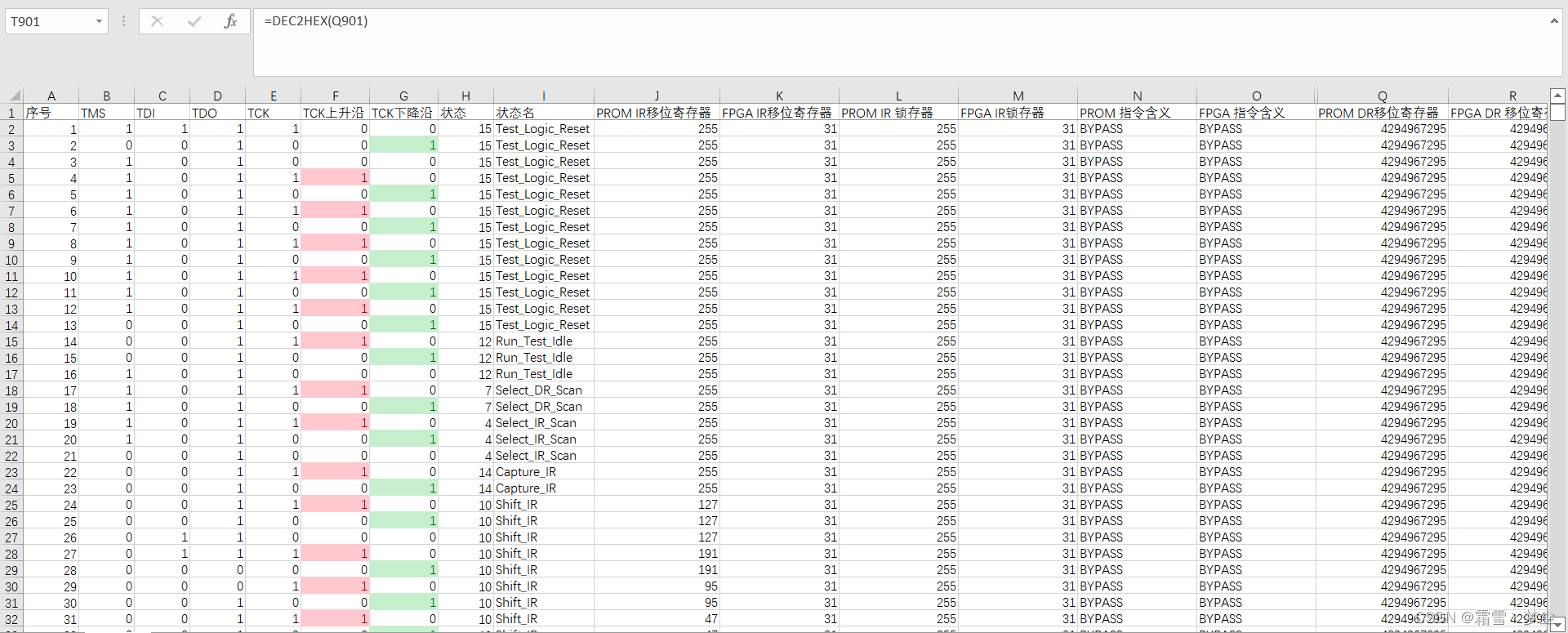Click 'Run_Test_Idle' cell in row 15
Viewport: 1568px width, 633px height.
(x=543, y=341)
